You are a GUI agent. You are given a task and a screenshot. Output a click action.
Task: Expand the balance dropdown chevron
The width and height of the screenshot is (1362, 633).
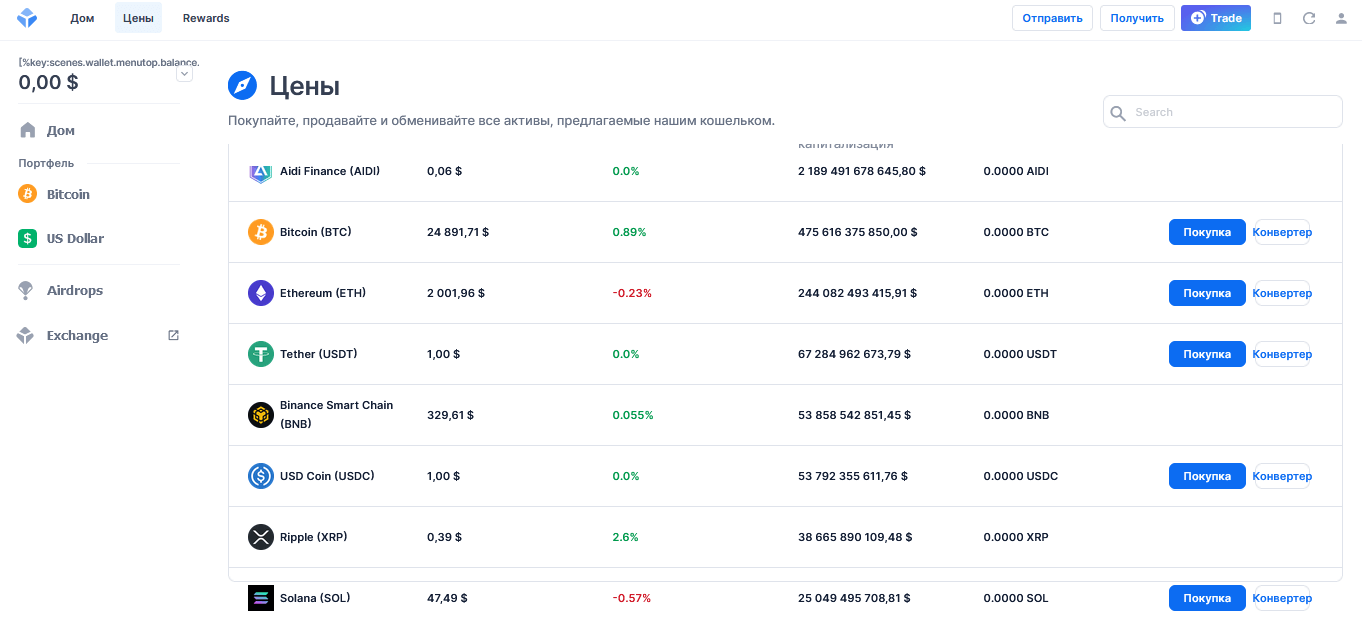(184, 74)
